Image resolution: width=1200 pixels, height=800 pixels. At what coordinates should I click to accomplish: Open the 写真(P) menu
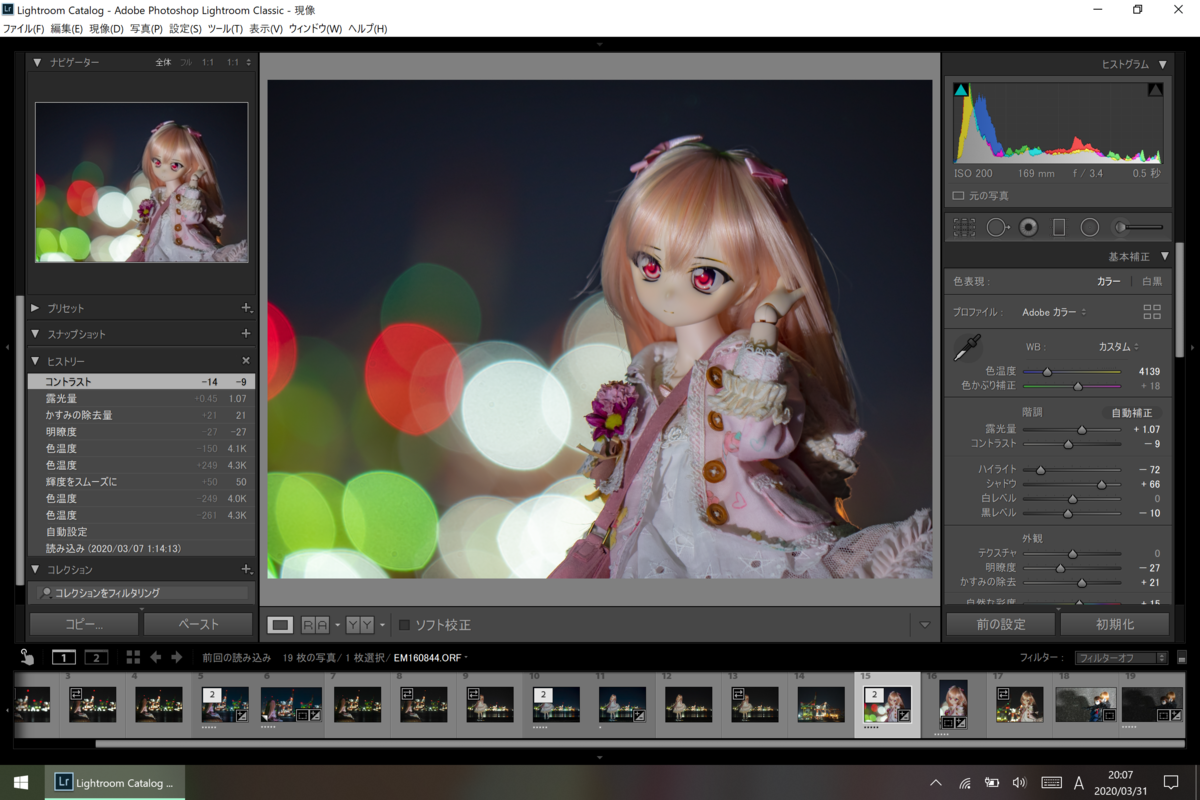tap(146, 29)
